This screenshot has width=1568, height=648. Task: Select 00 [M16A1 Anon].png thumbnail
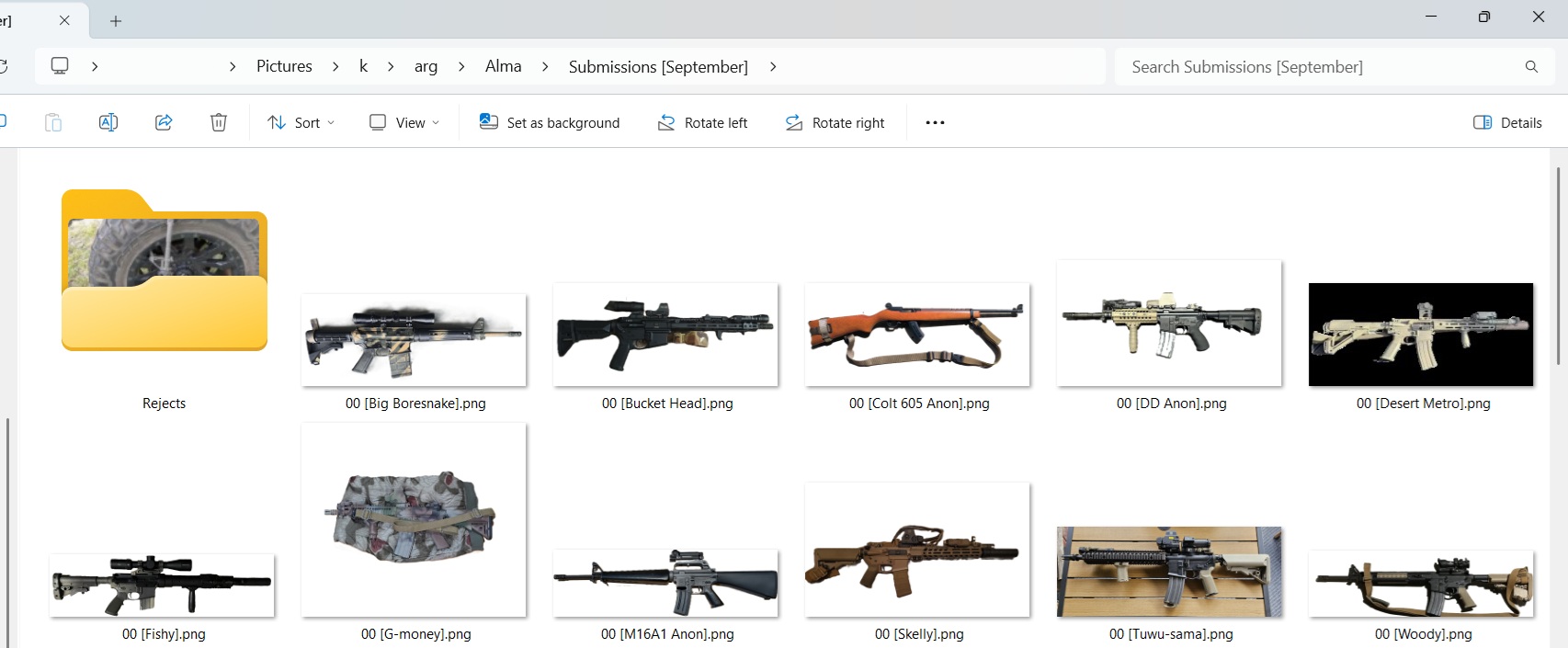click(x=665, y=584)
